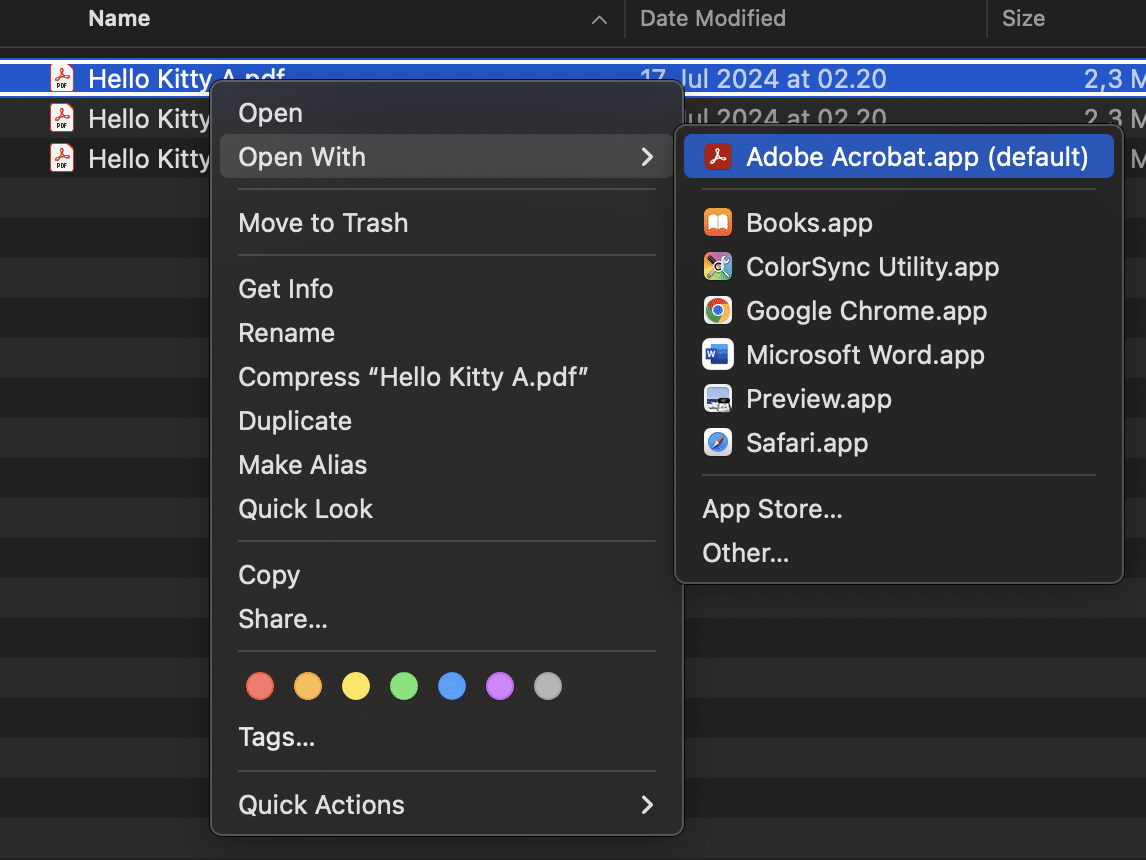Sort files by Date Modified column
The width and height of the screenshot is (1146, 860).
coord(712,19)
